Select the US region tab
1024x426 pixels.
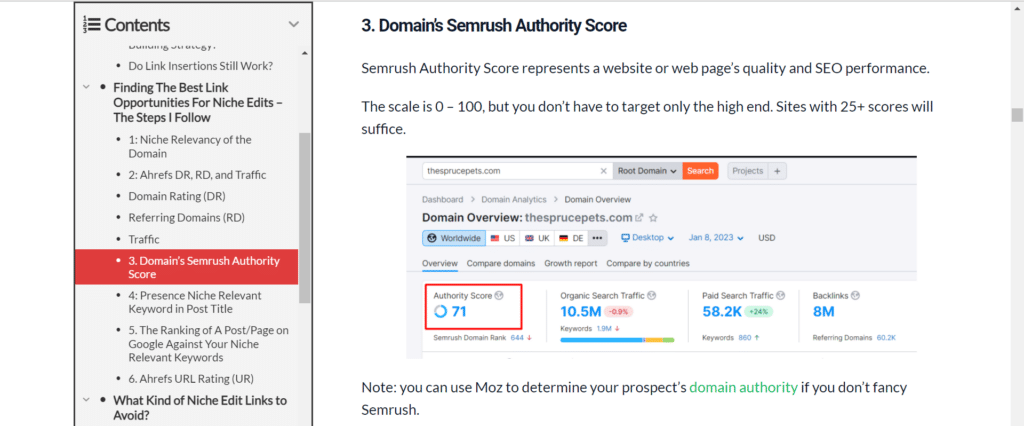(x=502, y=238)
